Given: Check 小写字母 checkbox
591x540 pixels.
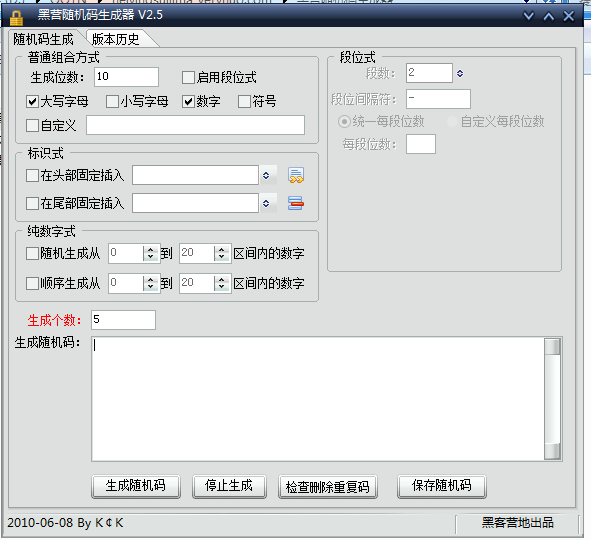Looking at the screenshot, I should coord(112,101).
